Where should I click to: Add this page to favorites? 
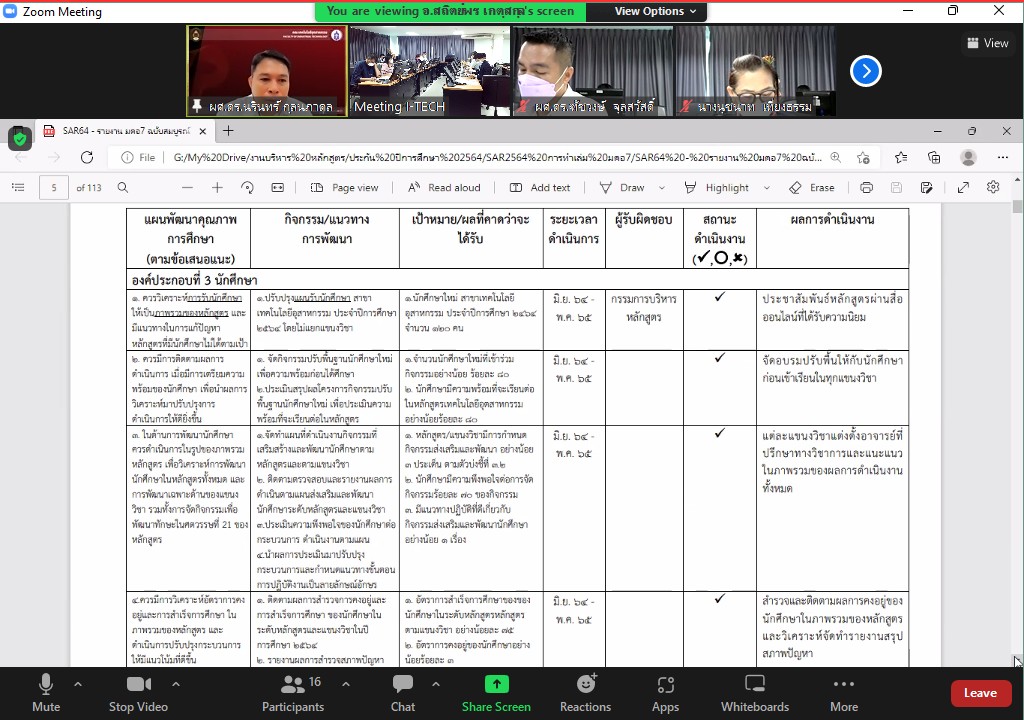coord(863,157)
